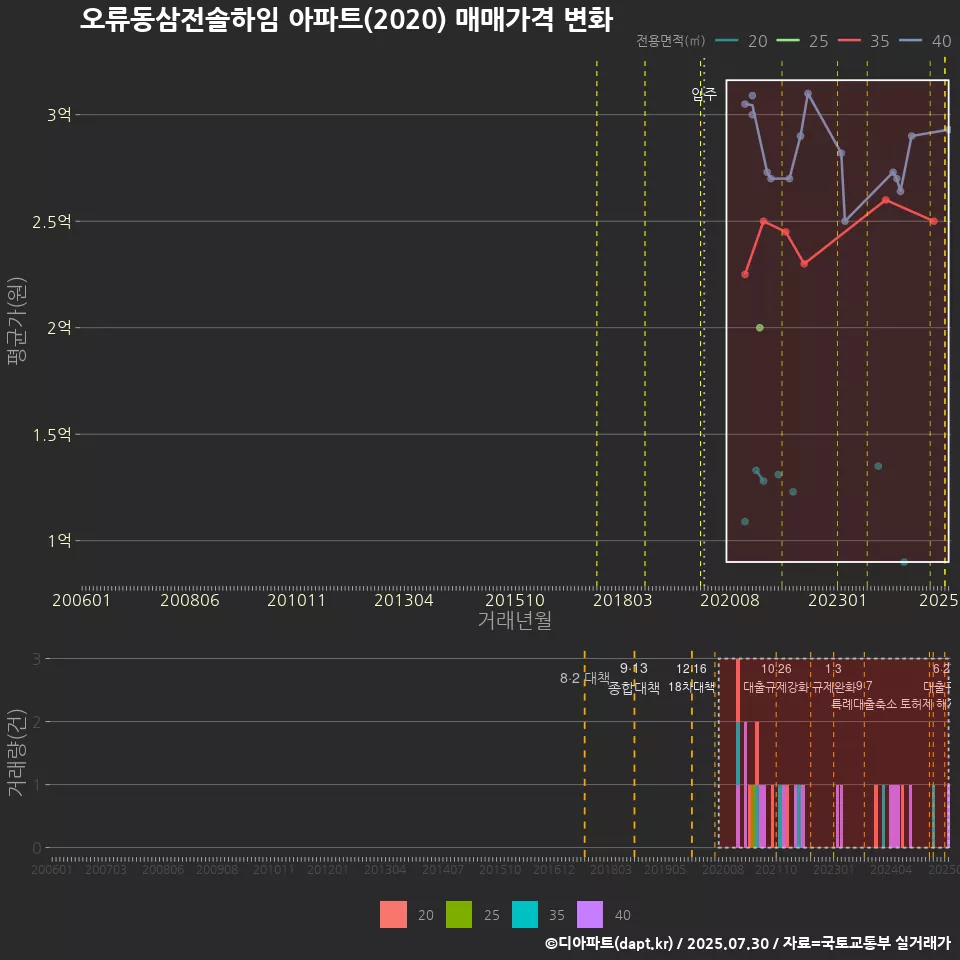Click the 거래년월 x-axis title
Image resolution: width=960 pixels, height=960 pixels.
pos(515,620)
